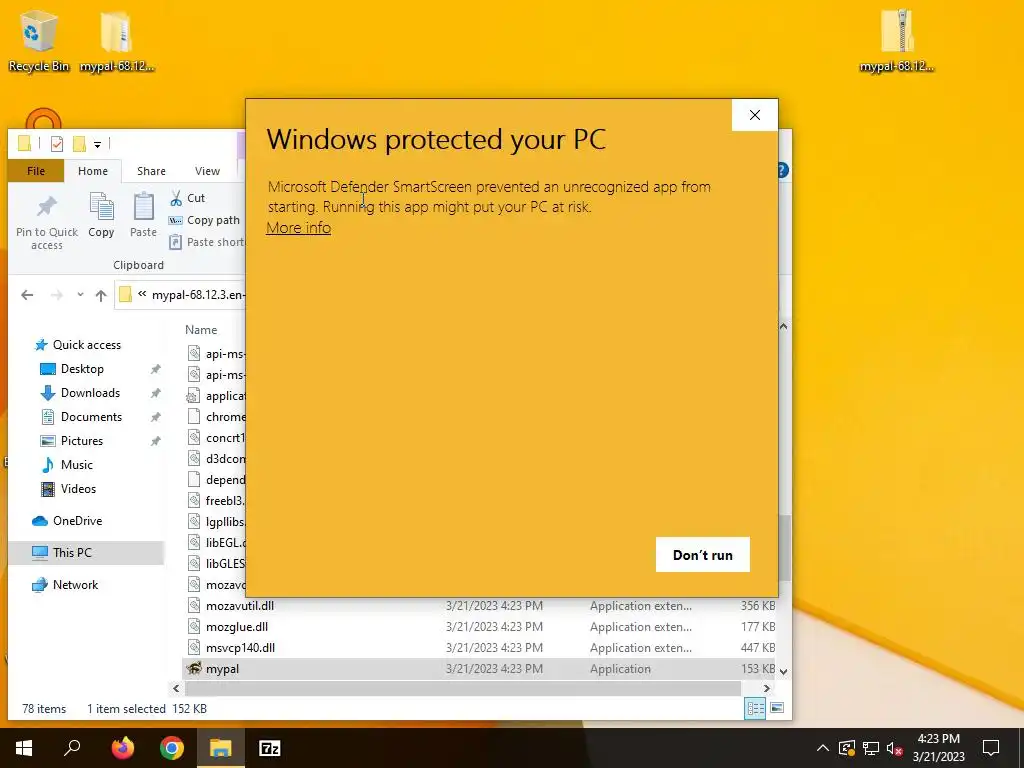This screenshot has width=1024, height=768.
Task: Switch to the View ribbon tab
Action: (x=207, y=171)
